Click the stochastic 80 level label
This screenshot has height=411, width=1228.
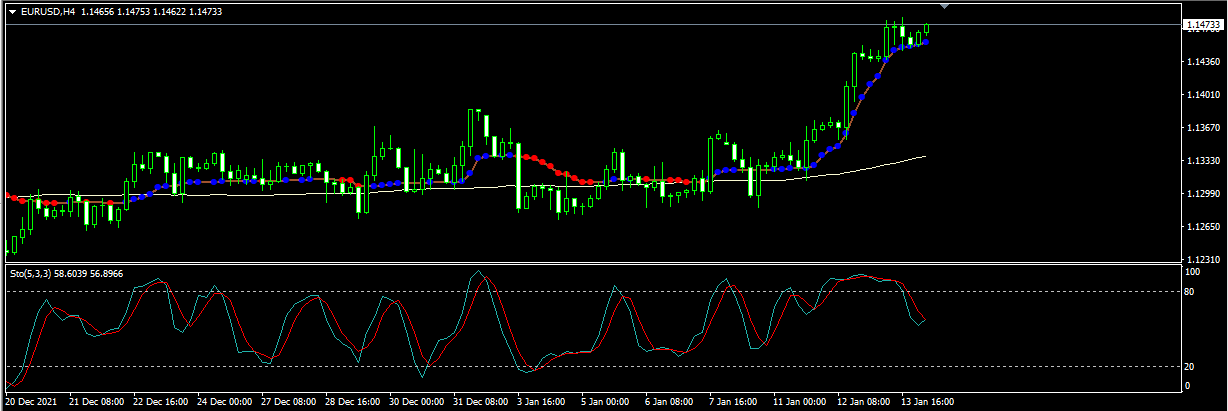(x=1191, y=292)
